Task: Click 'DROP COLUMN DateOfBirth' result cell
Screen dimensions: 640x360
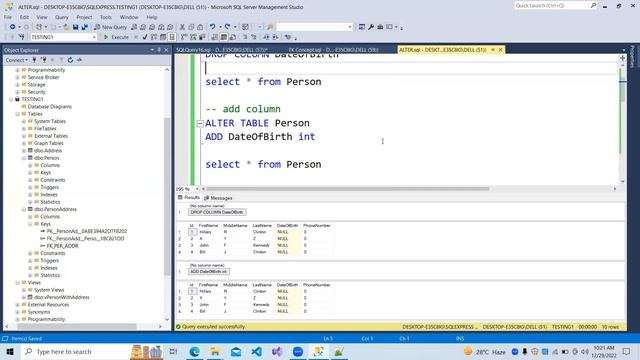Action: 217,212
